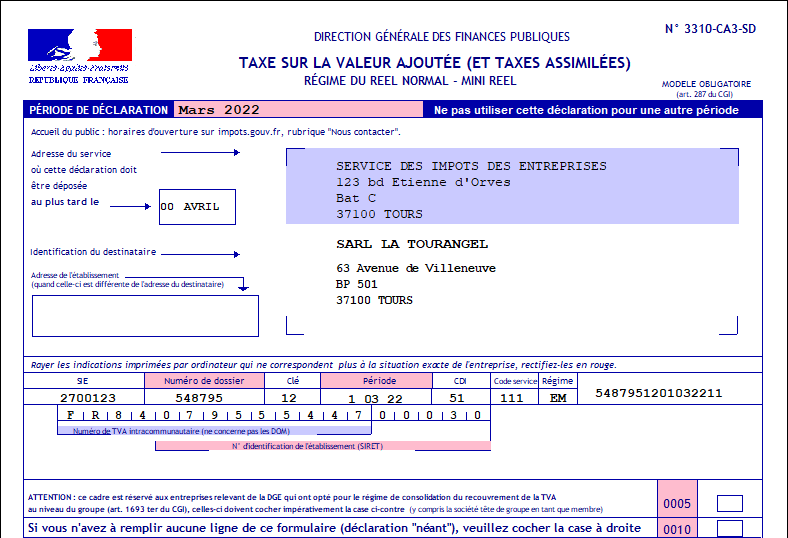The height and width of the screenshot is (538, 788).
Task: Select the tax service address block
Action: coord(510,186)
